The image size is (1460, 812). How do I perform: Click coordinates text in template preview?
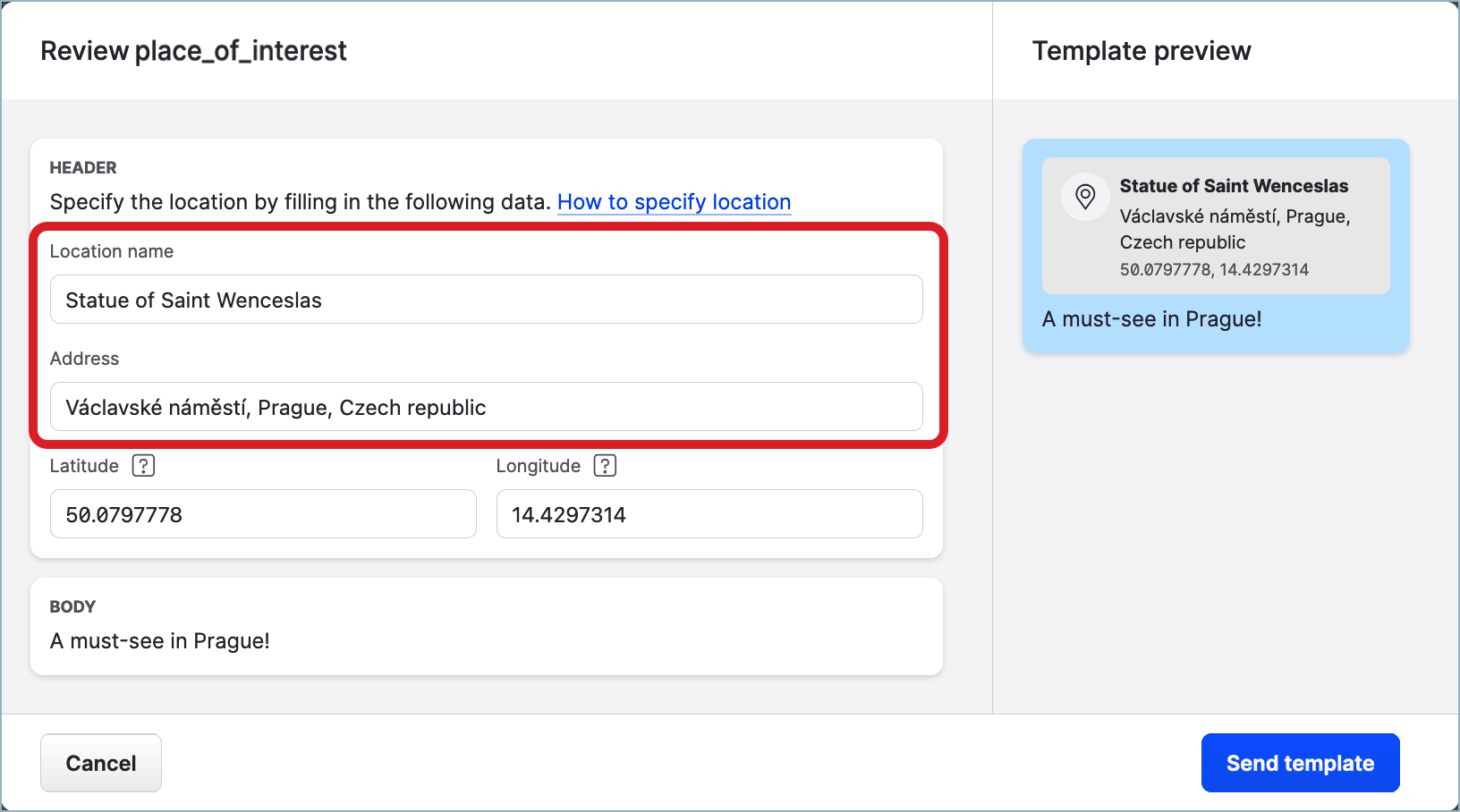(1214, 269)
